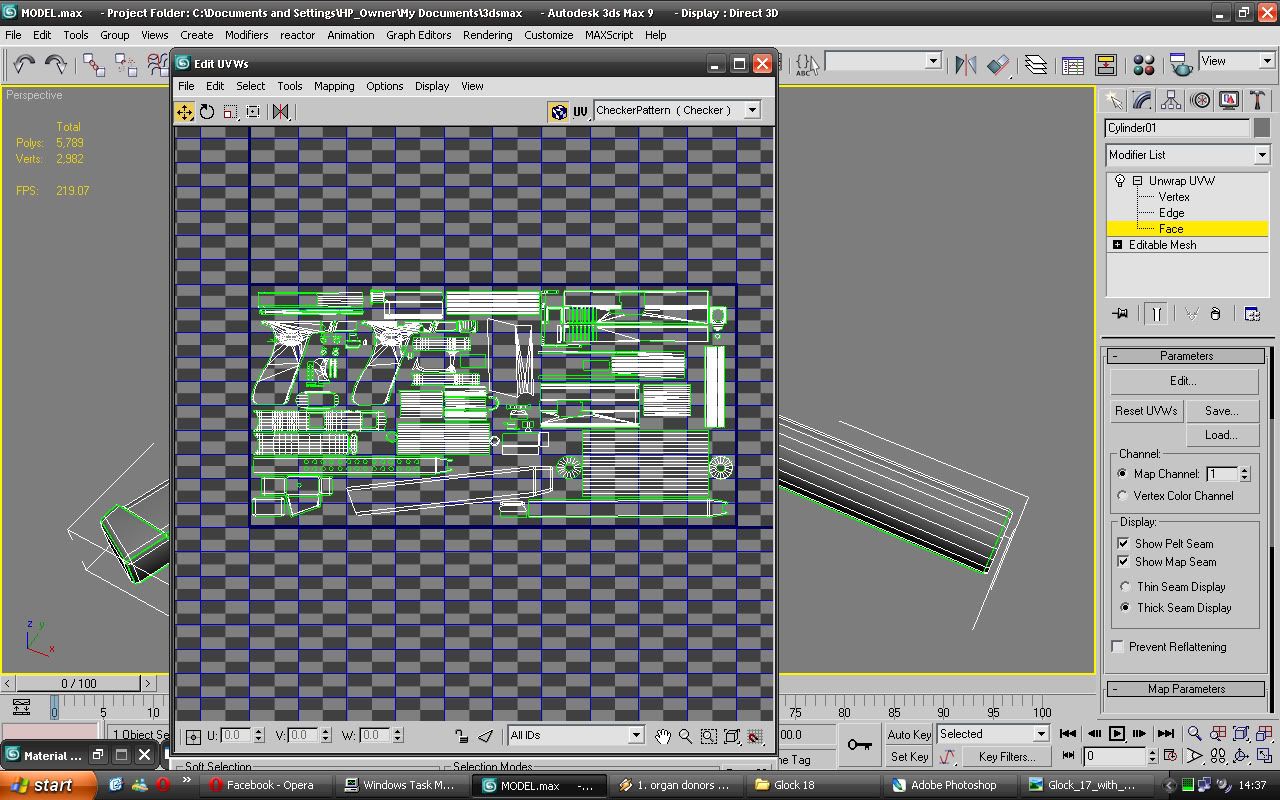This screenshot has height=800, width=1280.
Task: Click the Set Key mode key icon
Action: tap(859, 744)
